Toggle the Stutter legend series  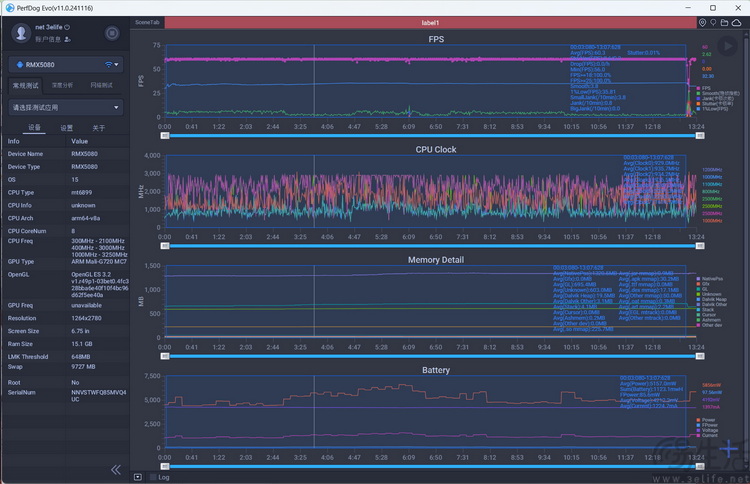(715, 103)
